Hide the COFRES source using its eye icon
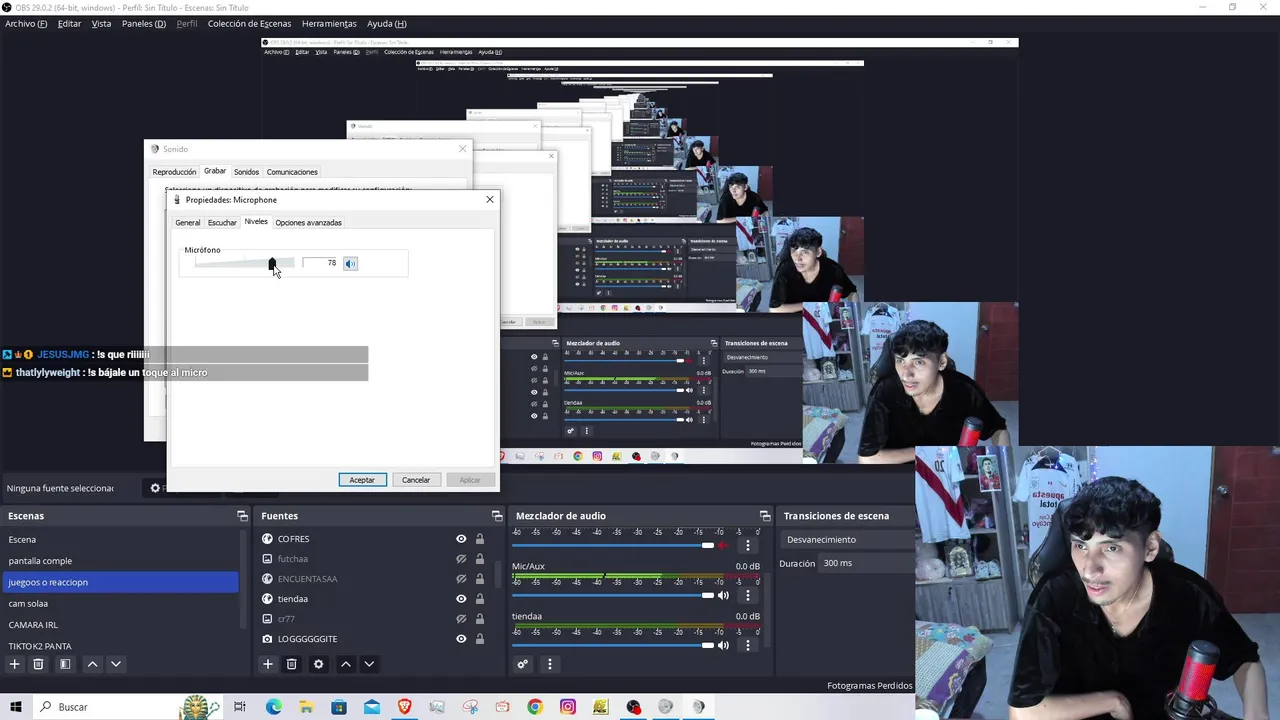The image size is (1280, 720). pyautogui.click(x=461, y=539)
